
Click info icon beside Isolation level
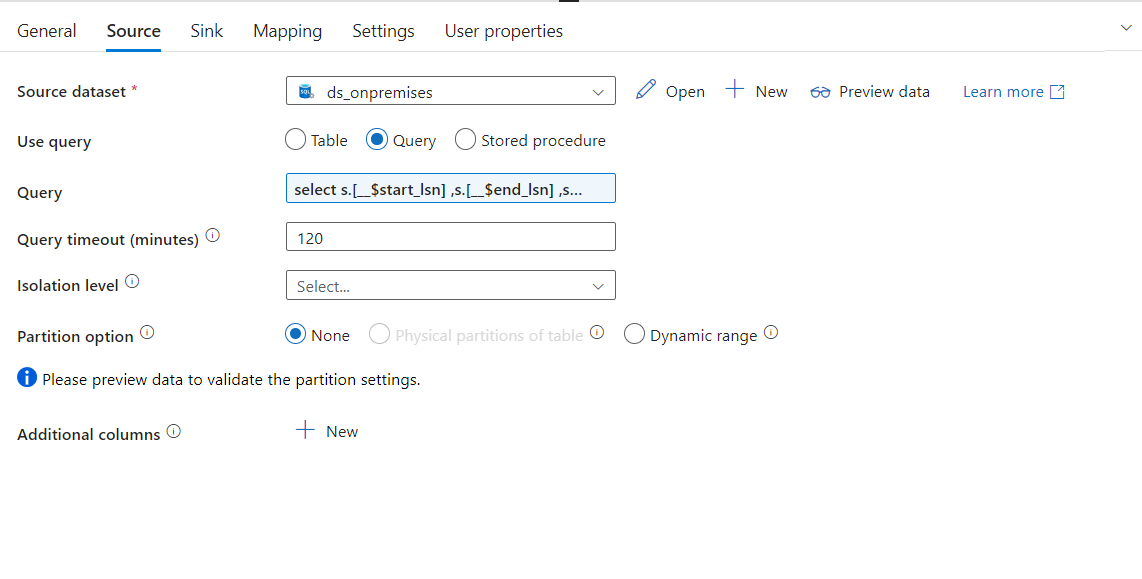pos(132,283)
